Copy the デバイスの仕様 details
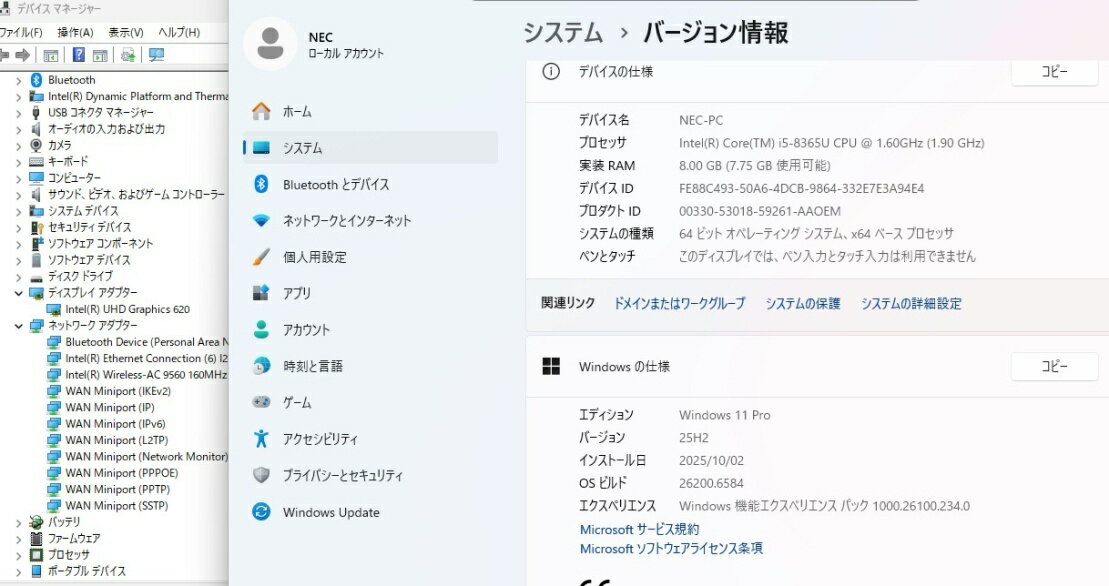This screenshot has height=586, width=1109. 1054,72
